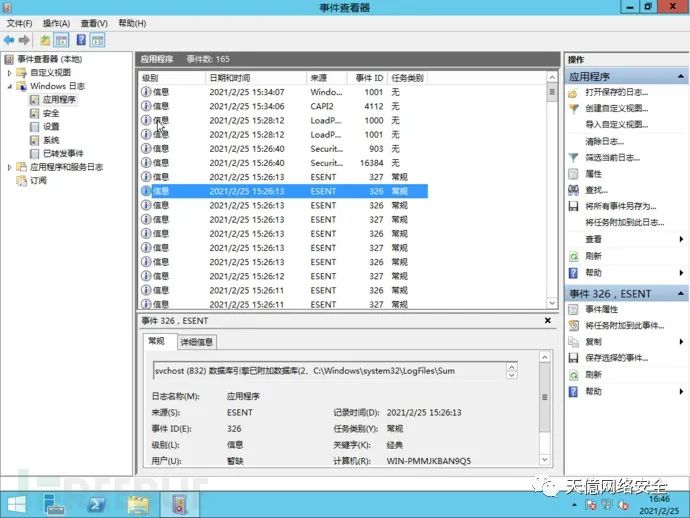Viewport: 690px width, 518px height.
Task: Select the CAPI2 event 4112 row
Action: (283, 106)
